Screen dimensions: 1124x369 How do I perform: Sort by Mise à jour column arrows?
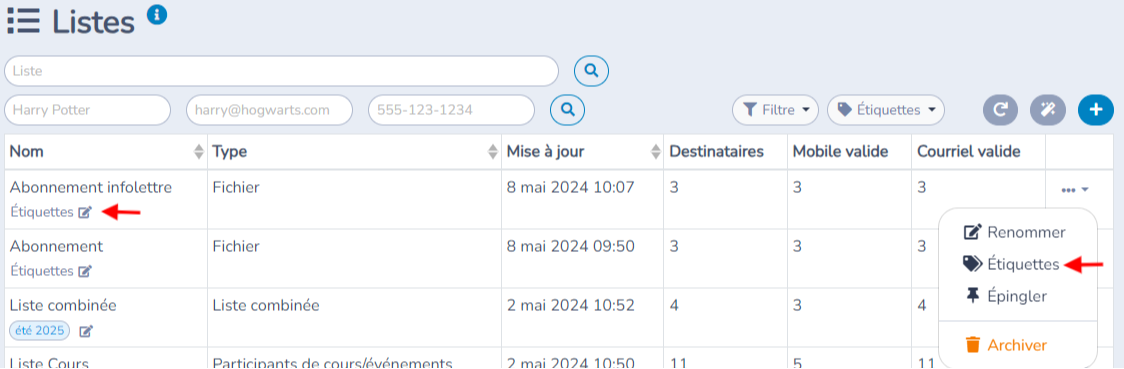[x=655, y=151]
